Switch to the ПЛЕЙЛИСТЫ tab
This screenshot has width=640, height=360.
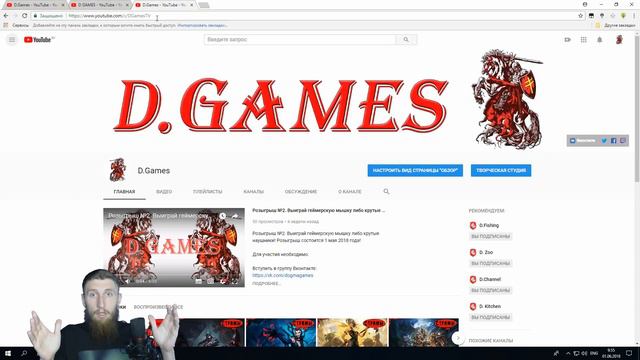[207, 191]
